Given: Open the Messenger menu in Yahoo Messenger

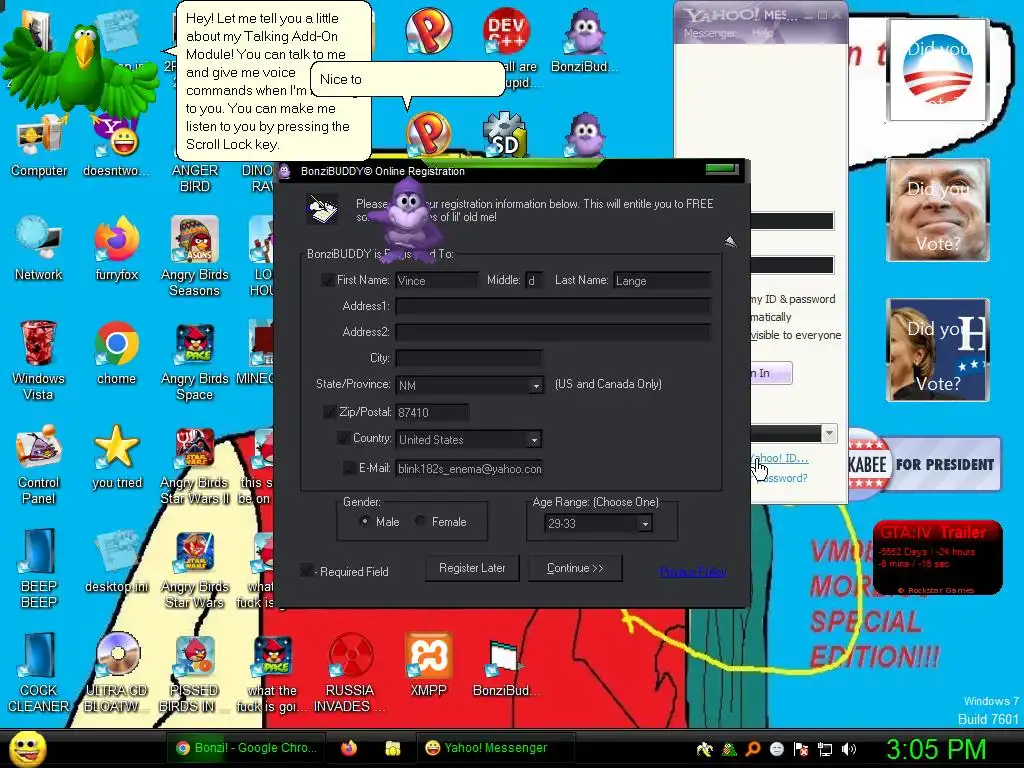Looking at the screenshot, I should coord(709,33).
